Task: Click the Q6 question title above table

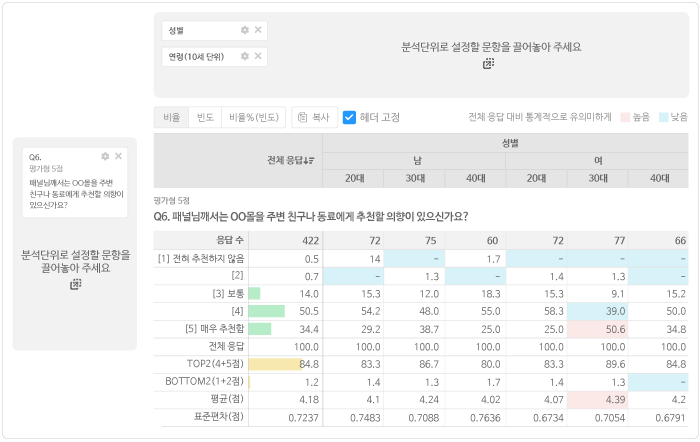Action: click(311, 217)
